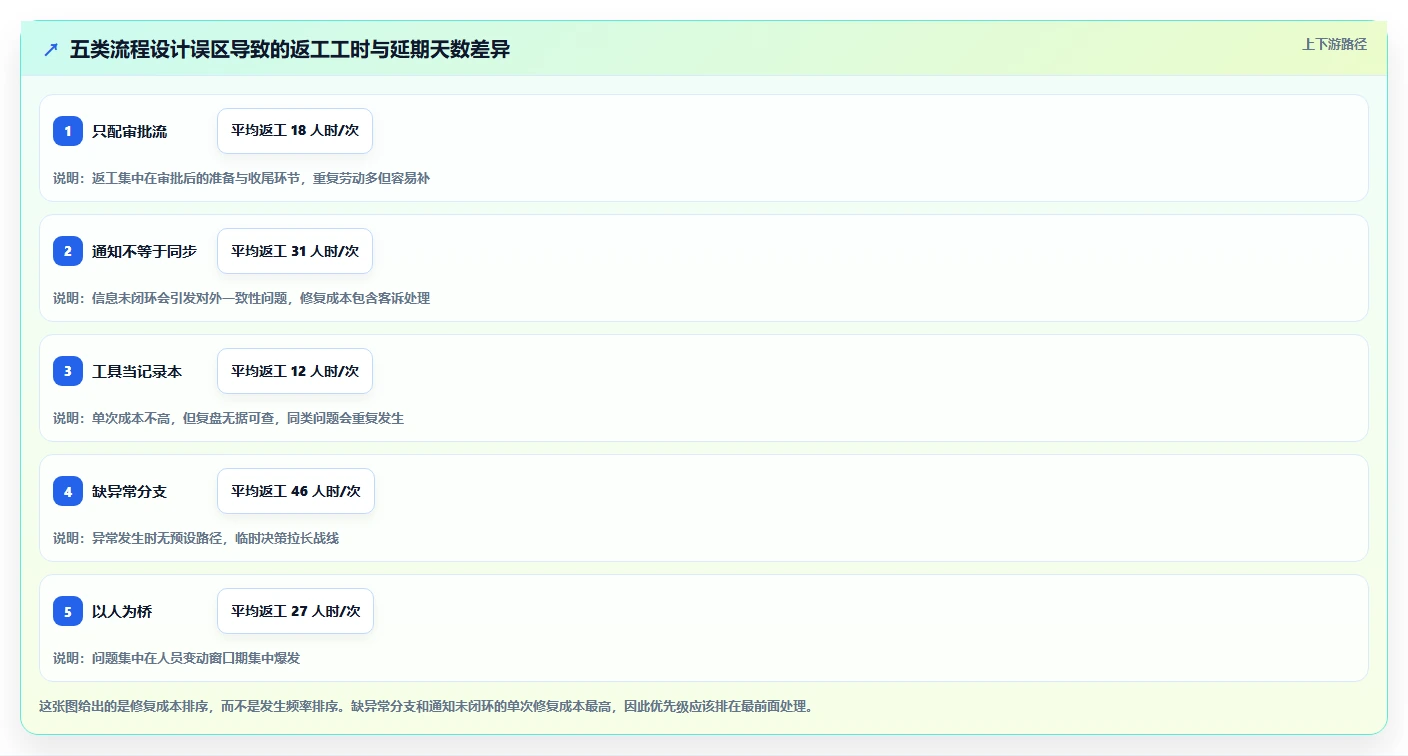This screenshot has width=1408, height=756.
Task: Select the heading 五类流程设计误区导致的返工工时与延期天数差异
Action: (290, 49)
